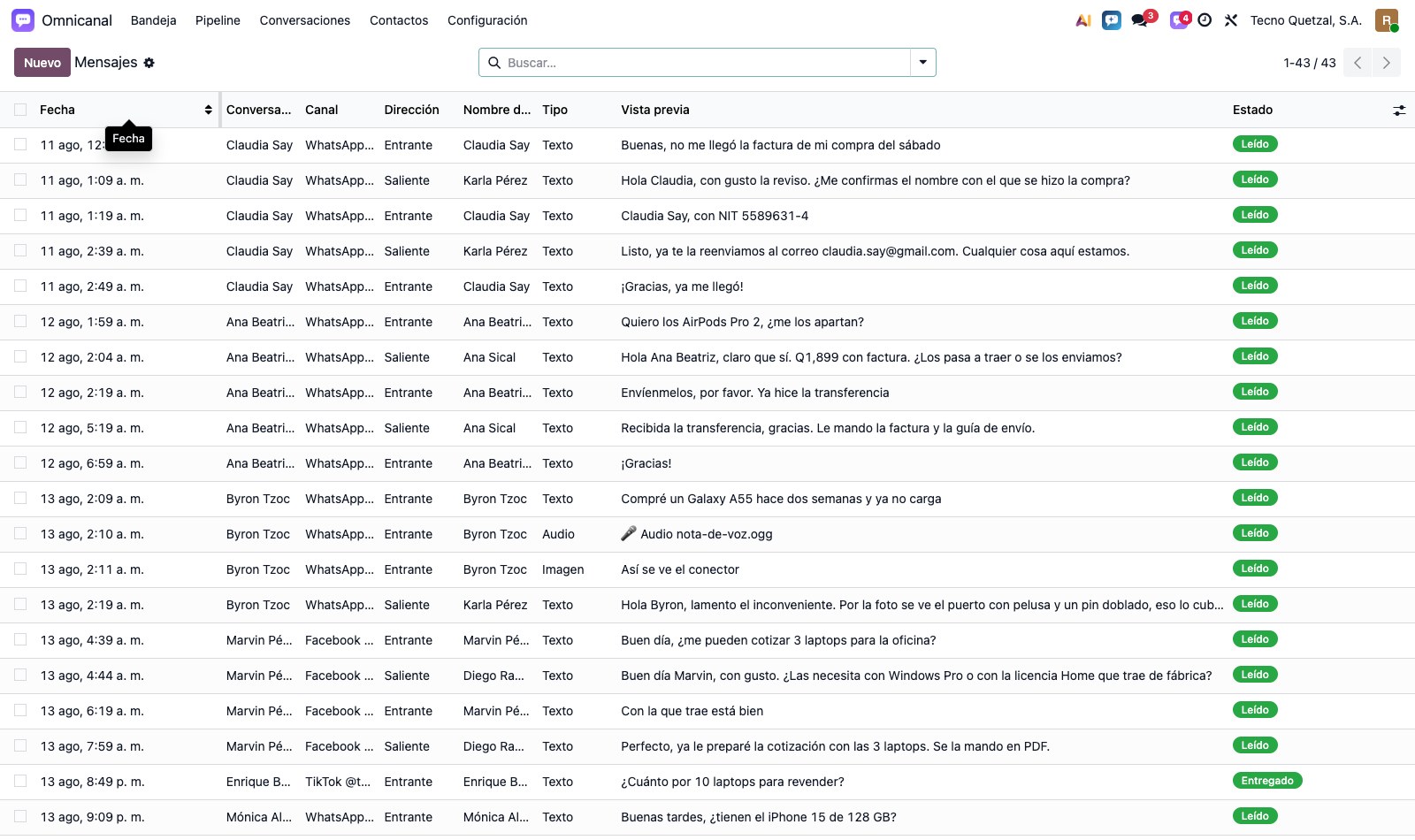Sort by the Estado column header
Viewport: 1415px width, 840px height.
[1253, 110]
